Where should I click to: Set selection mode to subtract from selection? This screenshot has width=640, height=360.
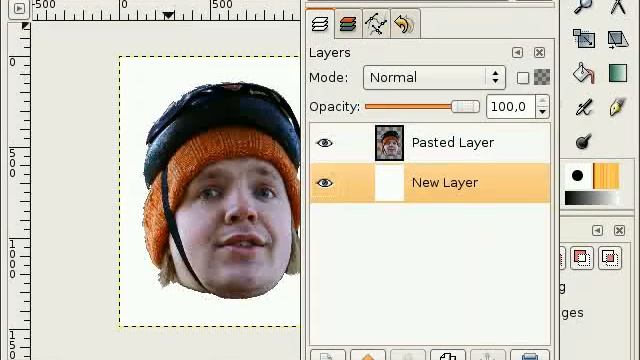point(582,258)
